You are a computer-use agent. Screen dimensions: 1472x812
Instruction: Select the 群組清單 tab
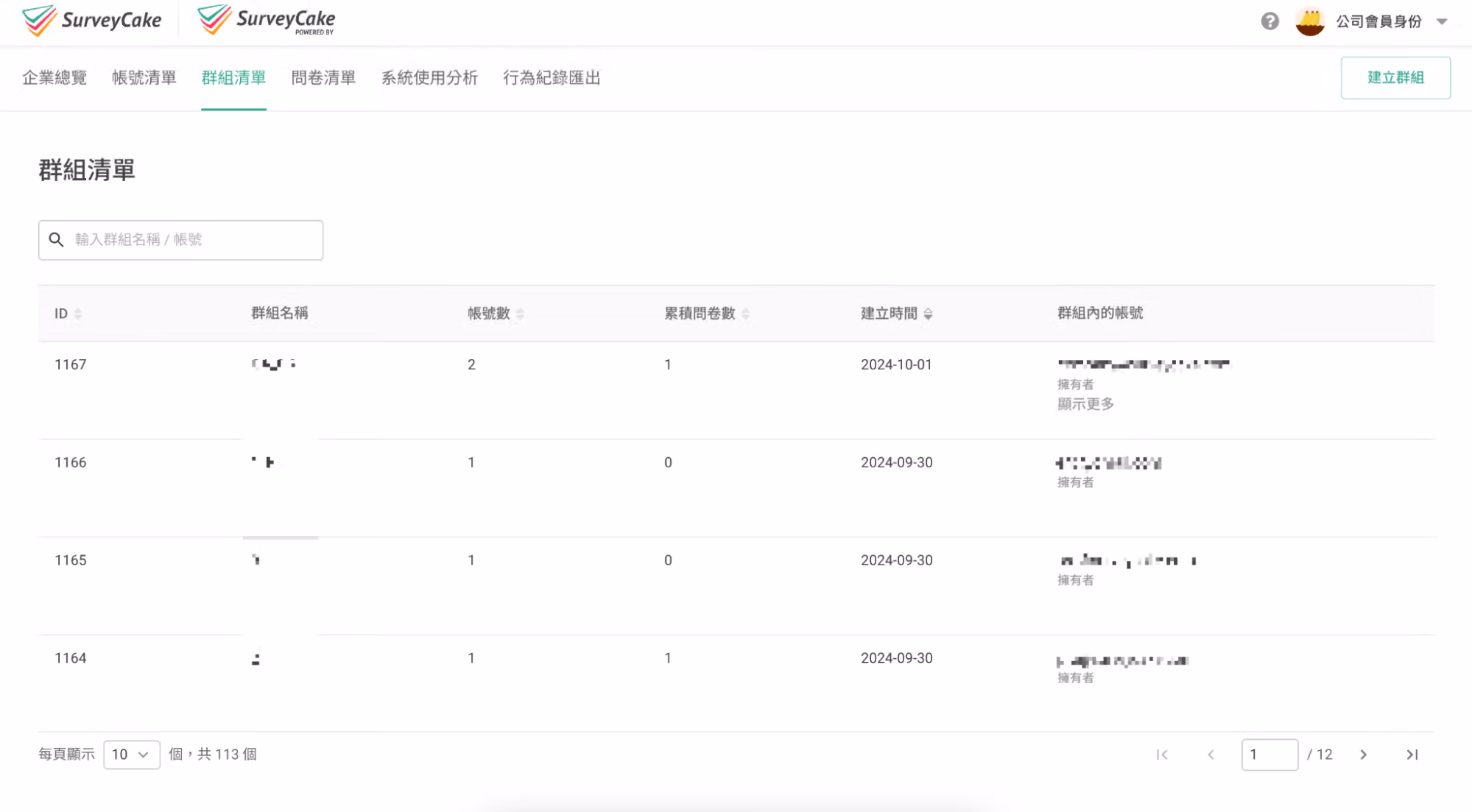tap(233, 78)
